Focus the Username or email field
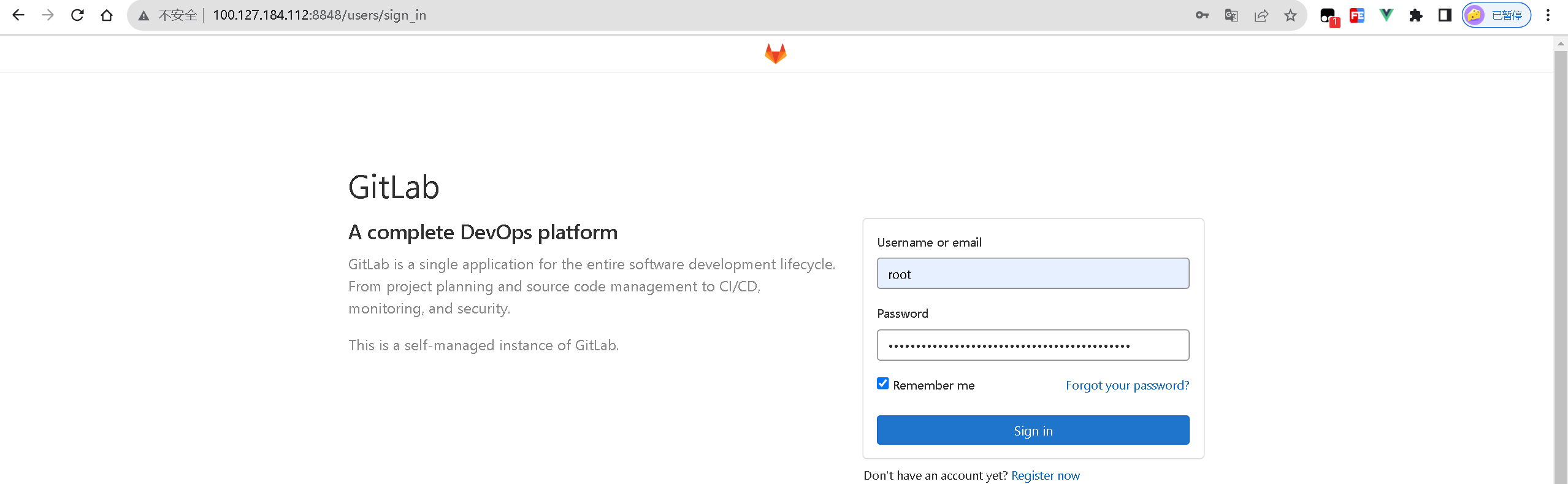Viewport: 1568px width, 484px height. [1033, 274]
